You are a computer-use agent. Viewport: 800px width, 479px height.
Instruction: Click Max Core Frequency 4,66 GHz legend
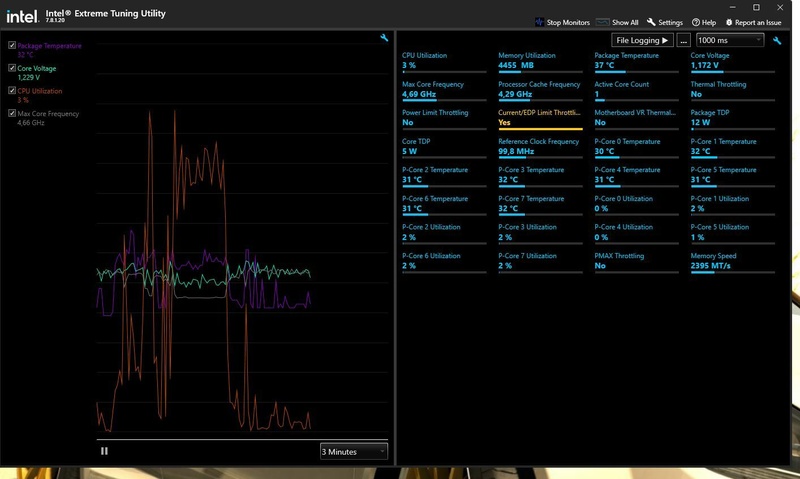[x=48, y=118]
